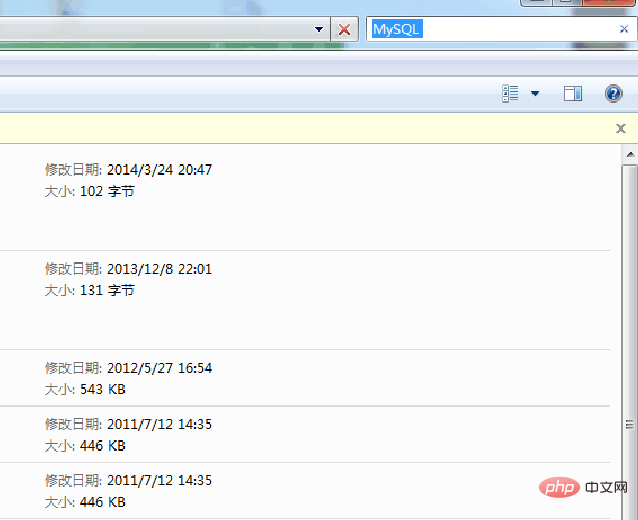638x520 pixels.
Task: Clear the MySQL search text
Action: (624, 29)
